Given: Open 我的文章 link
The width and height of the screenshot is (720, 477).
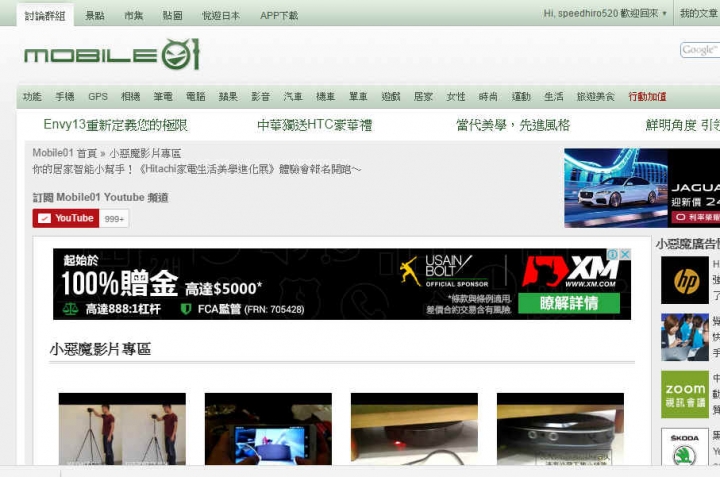Looking at the screenshot, I should point(699,14).
